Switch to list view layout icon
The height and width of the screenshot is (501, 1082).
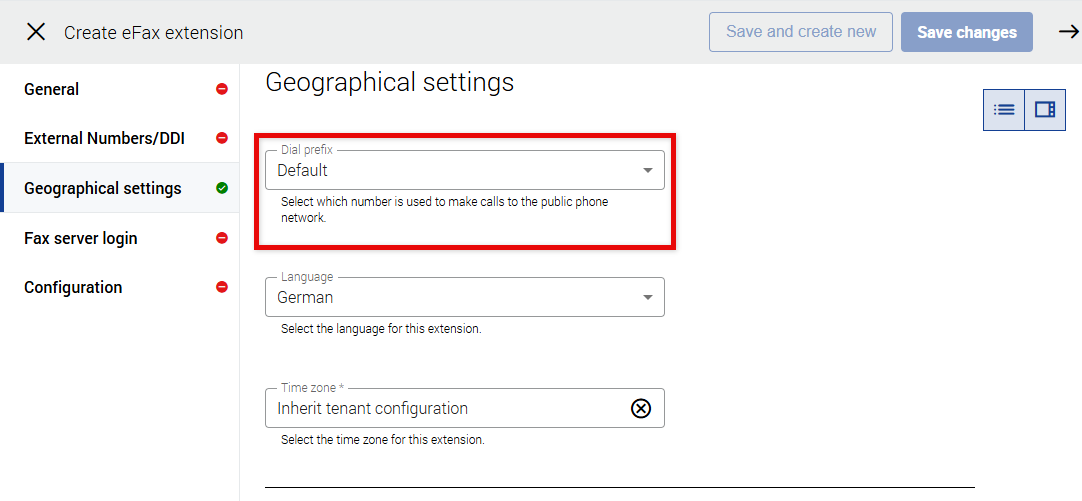click(1004, 110)
